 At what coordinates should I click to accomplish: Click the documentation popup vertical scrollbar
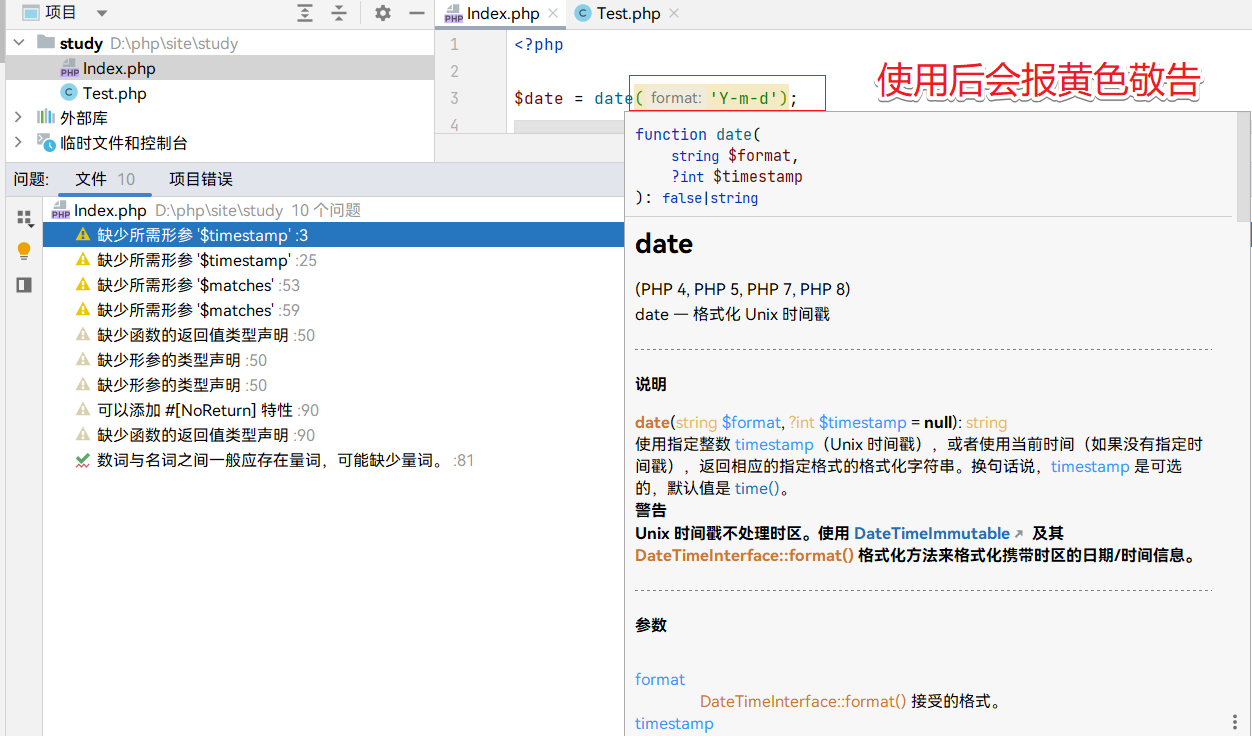1243,166
